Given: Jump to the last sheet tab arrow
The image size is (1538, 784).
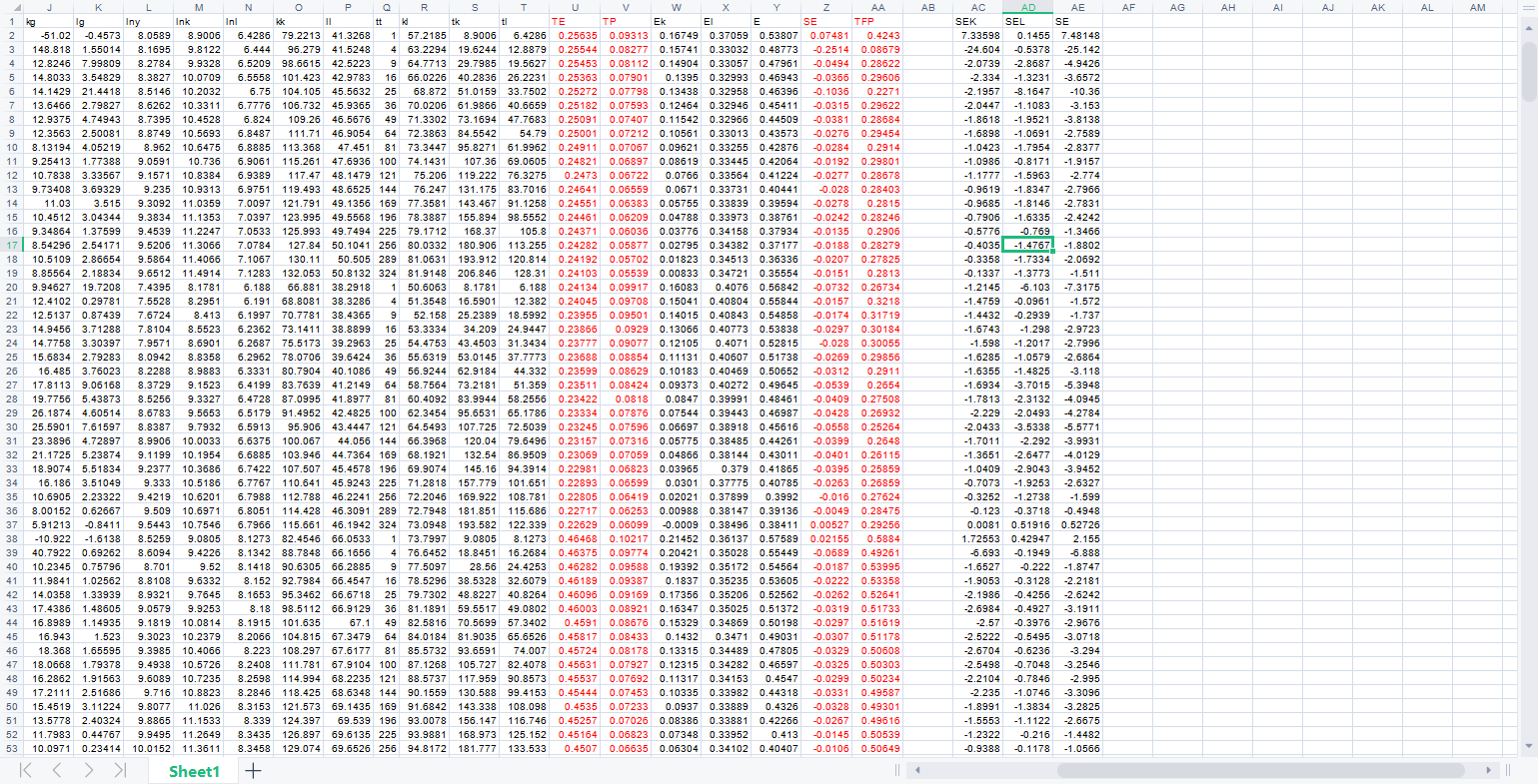Looking at the screenshot, I should coord(121,770).
